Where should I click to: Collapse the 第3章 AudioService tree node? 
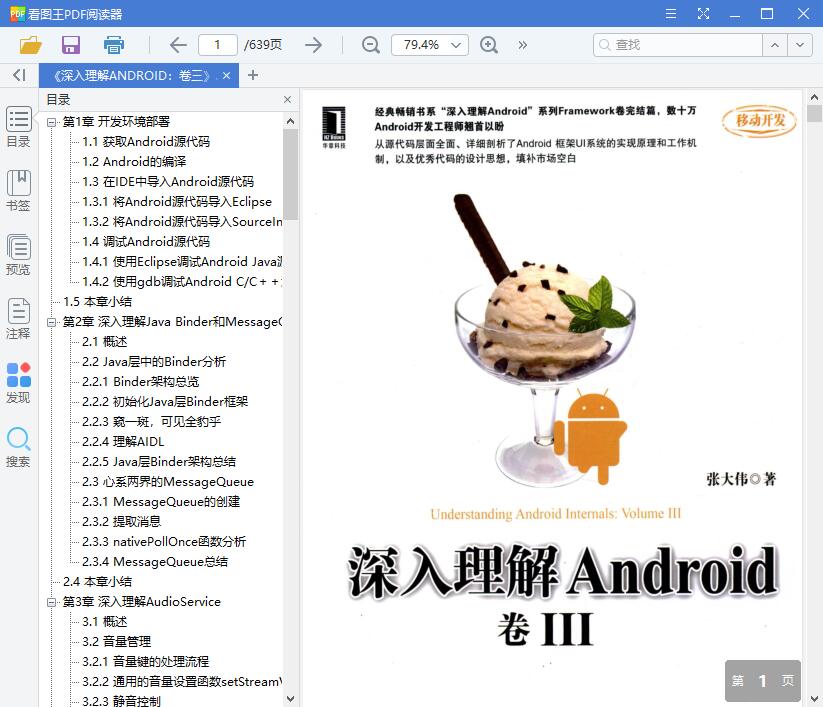point(51,602)
